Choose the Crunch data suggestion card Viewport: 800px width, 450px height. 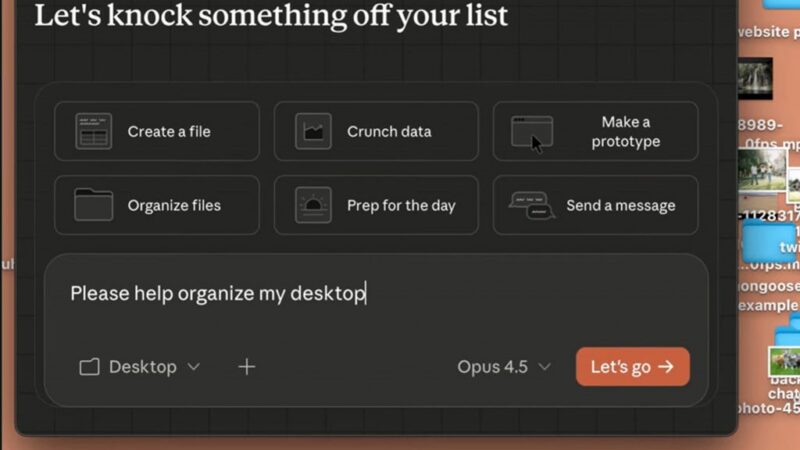tap(376, 131)
